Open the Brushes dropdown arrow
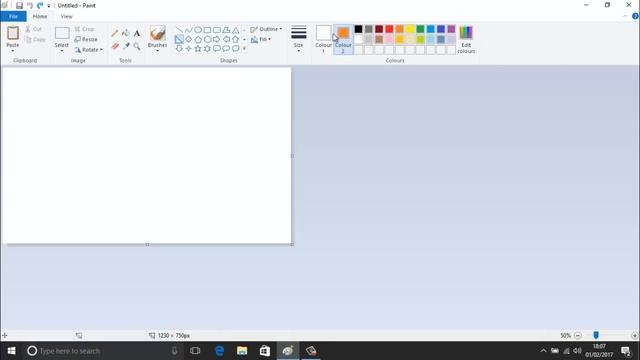Image resolution: width=640 pixels, height=360 pixels. pos(158,51)
